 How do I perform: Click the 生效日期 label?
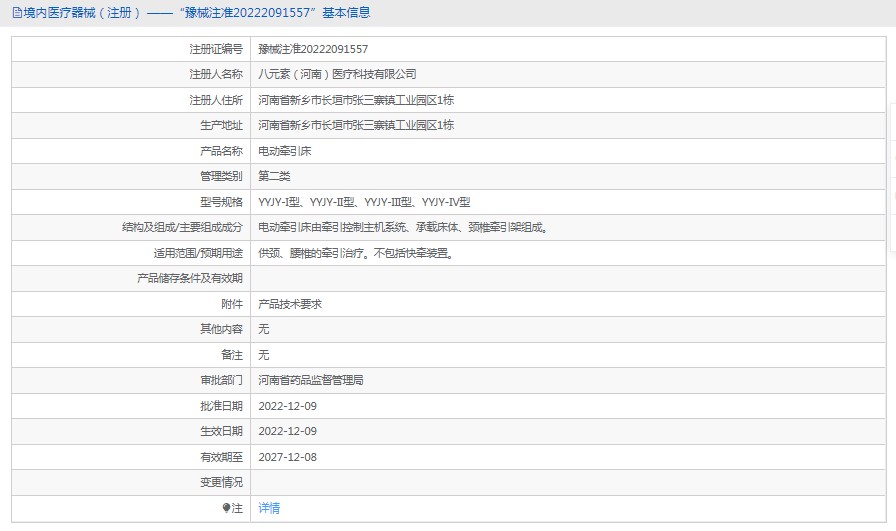point(221,432)
